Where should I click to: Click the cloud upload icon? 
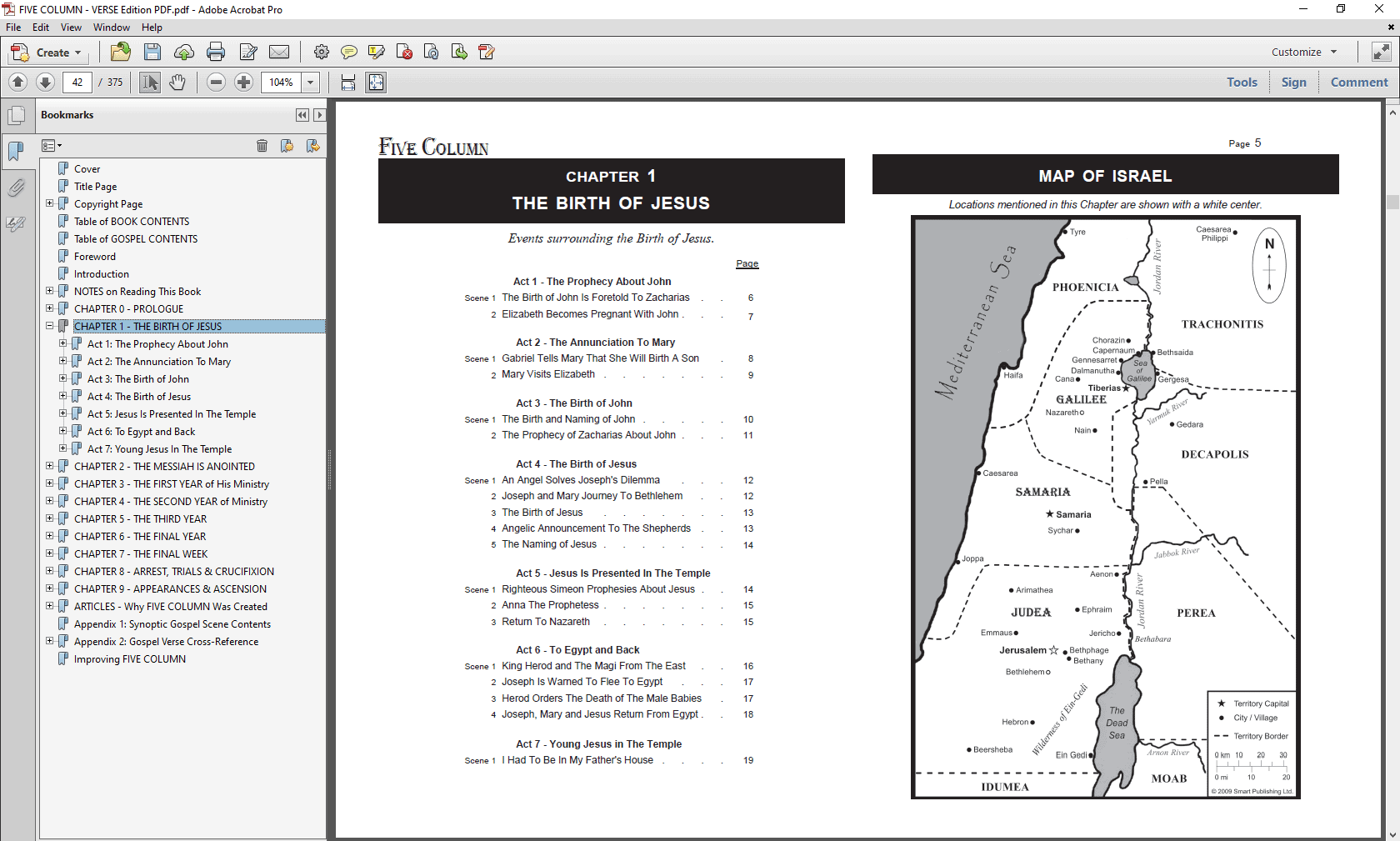(184, 52)
